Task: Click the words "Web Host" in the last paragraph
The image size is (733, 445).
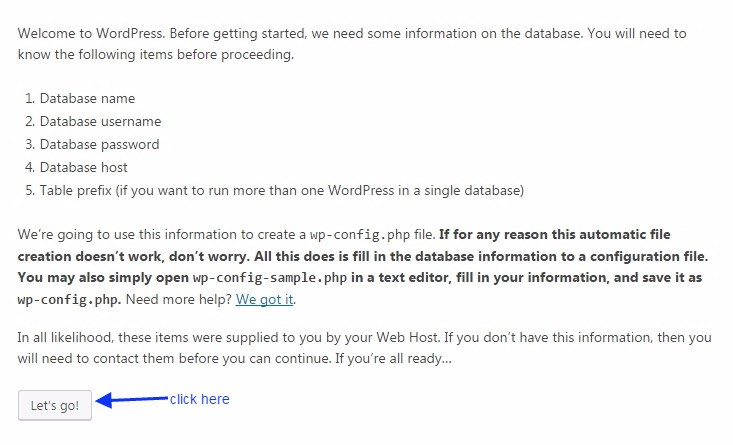Action: tap(381, 337)
